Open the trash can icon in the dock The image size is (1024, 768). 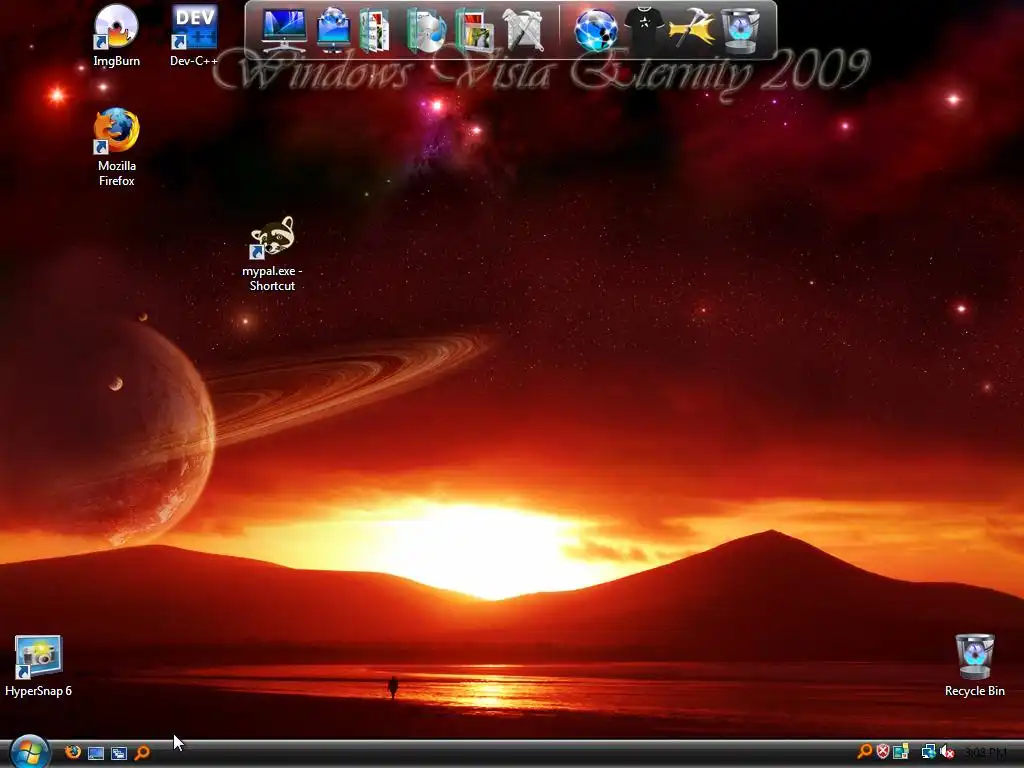click(741, 30)
